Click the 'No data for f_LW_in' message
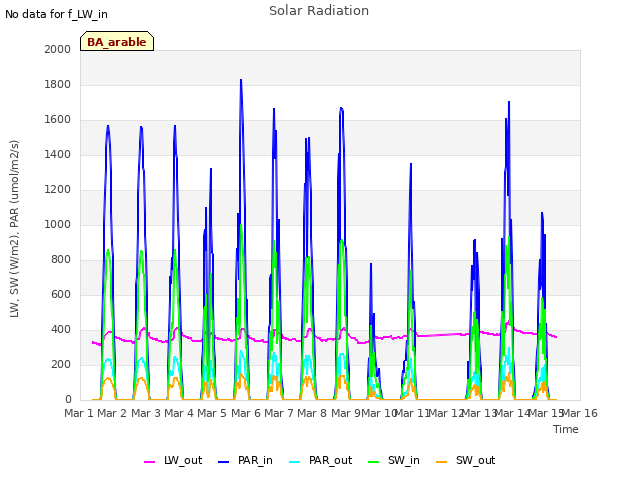This screenshot has height=480, width=640. (56, 14)
